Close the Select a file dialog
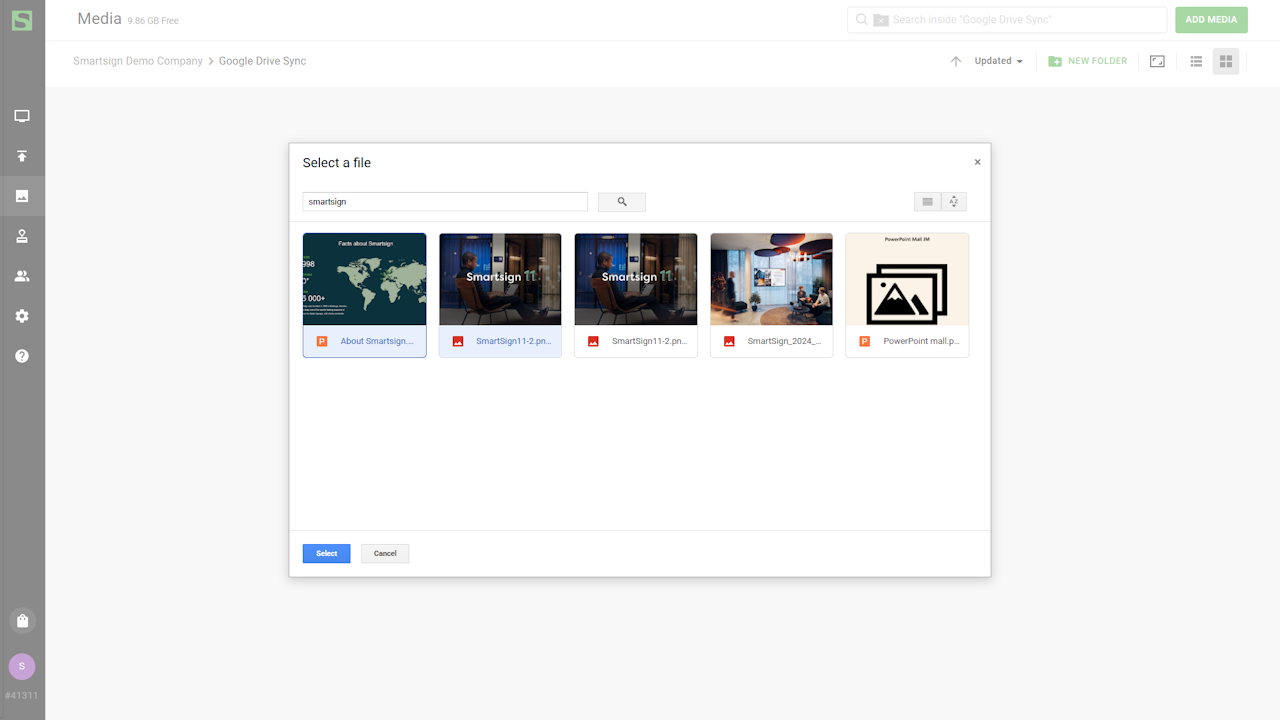This screenshot has width=1280, height=720. tap(977, 162)
